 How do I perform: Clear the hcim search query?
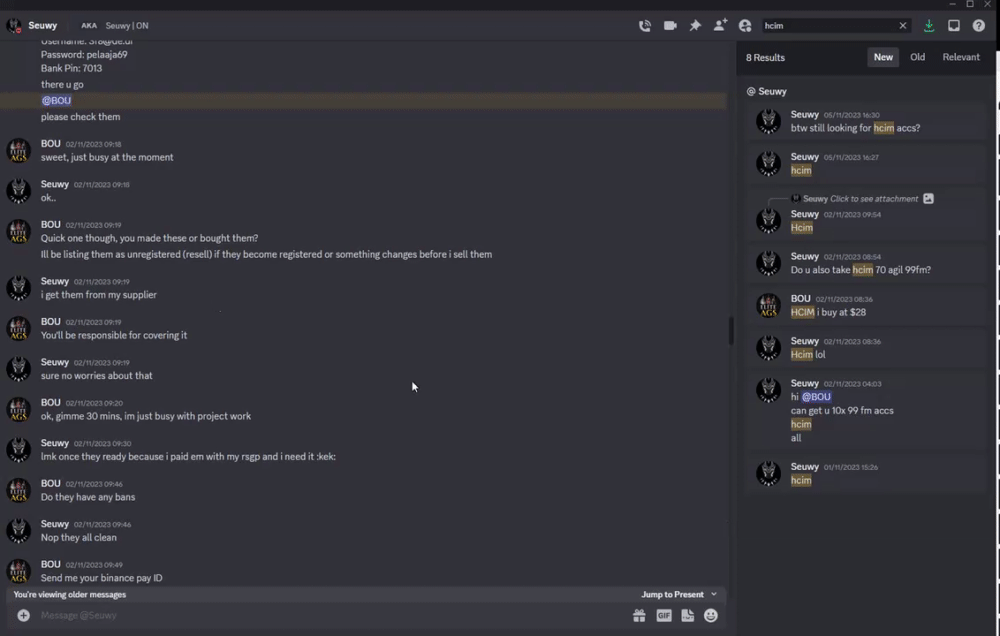pos(902,26)
